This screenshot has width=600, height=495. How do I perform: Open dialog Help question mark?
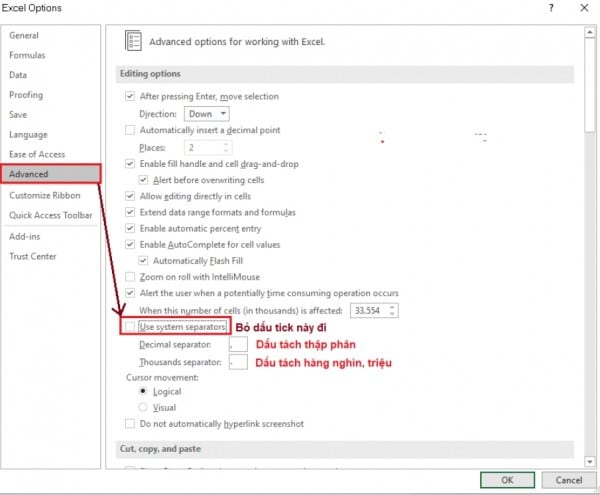pos(551,8)
